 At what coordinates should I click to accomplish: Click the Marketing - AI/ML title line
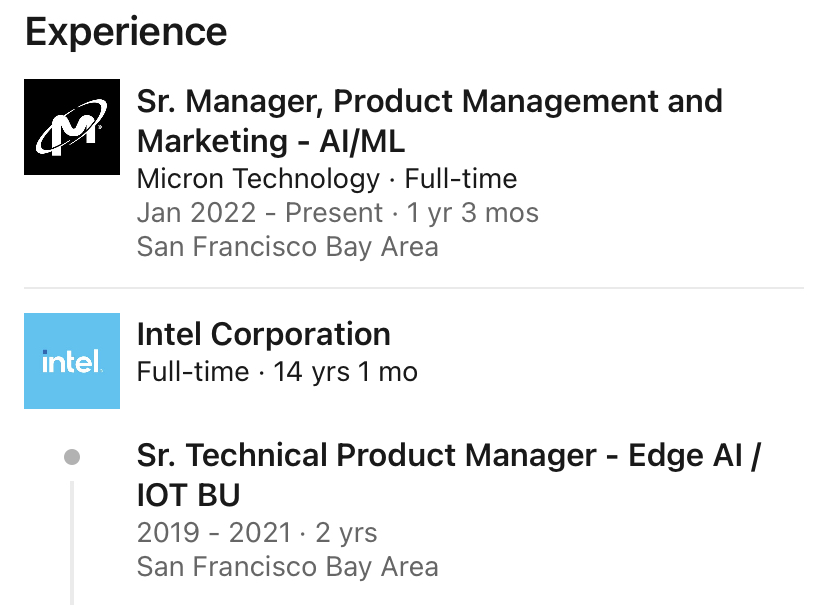click(271, 141)
